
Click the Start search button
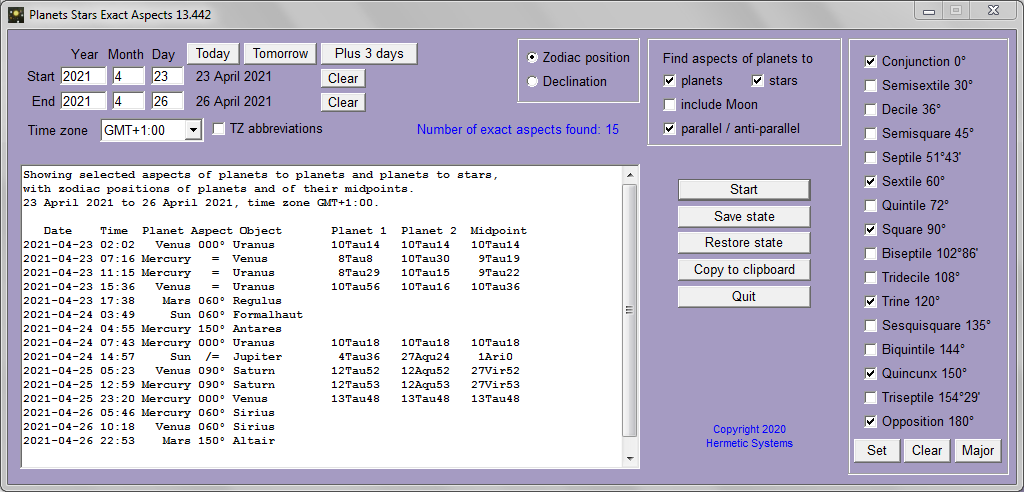(x=744, y=189)
